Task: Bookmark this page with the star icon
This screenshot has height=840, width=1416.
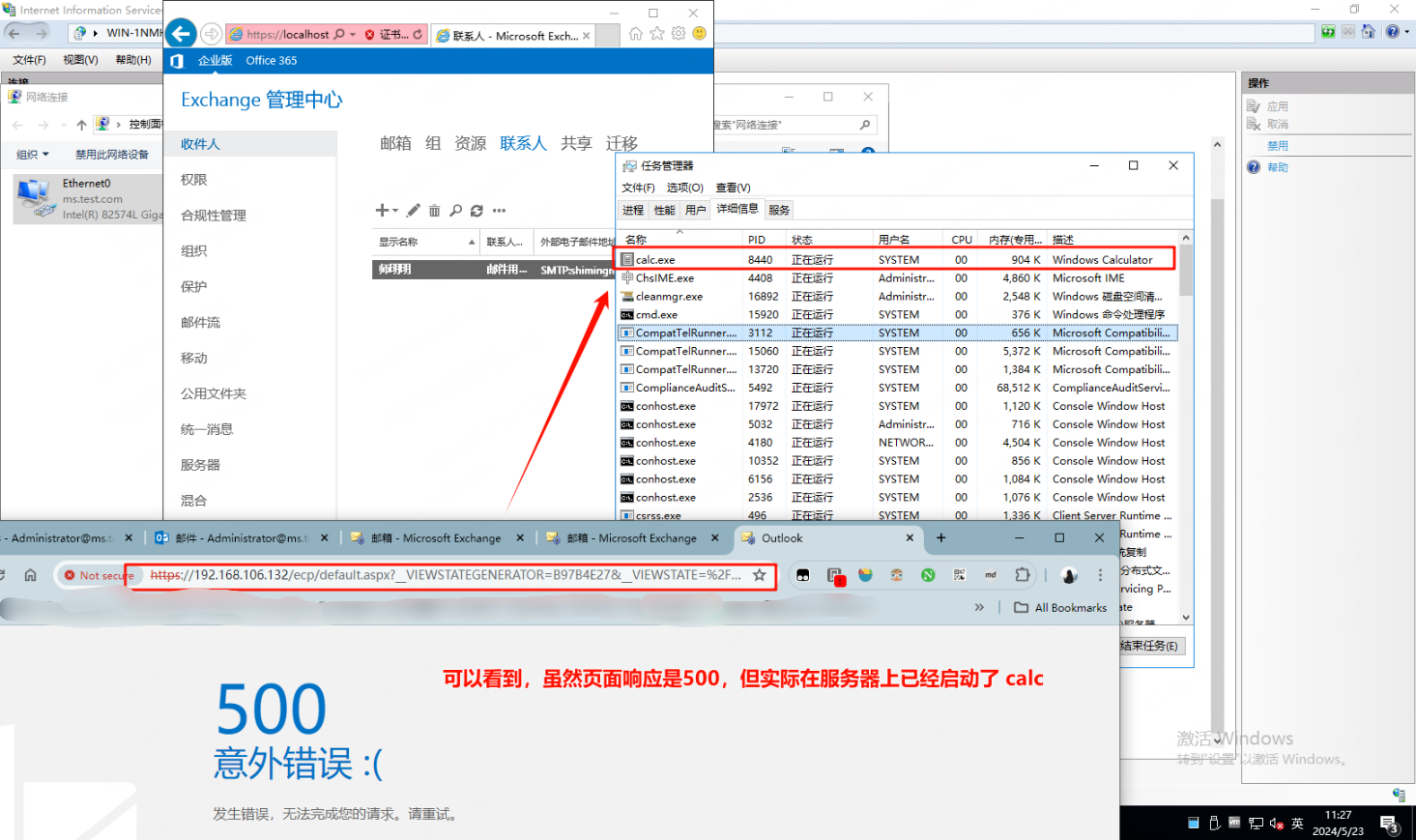Action: (x=760, y=575)
